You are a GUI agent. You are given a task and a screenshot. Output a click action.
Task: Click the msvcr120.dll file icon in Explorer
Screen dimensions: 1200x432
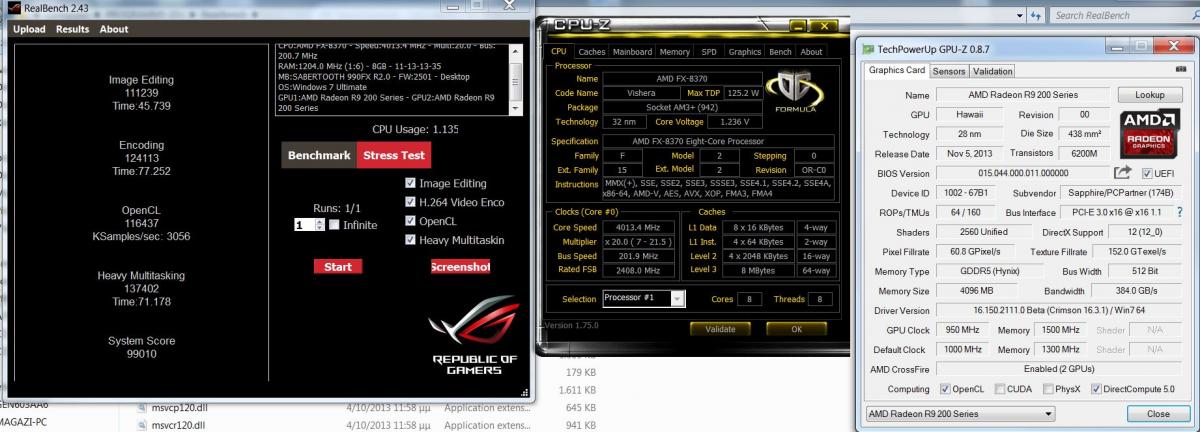(x=140, y=425)
